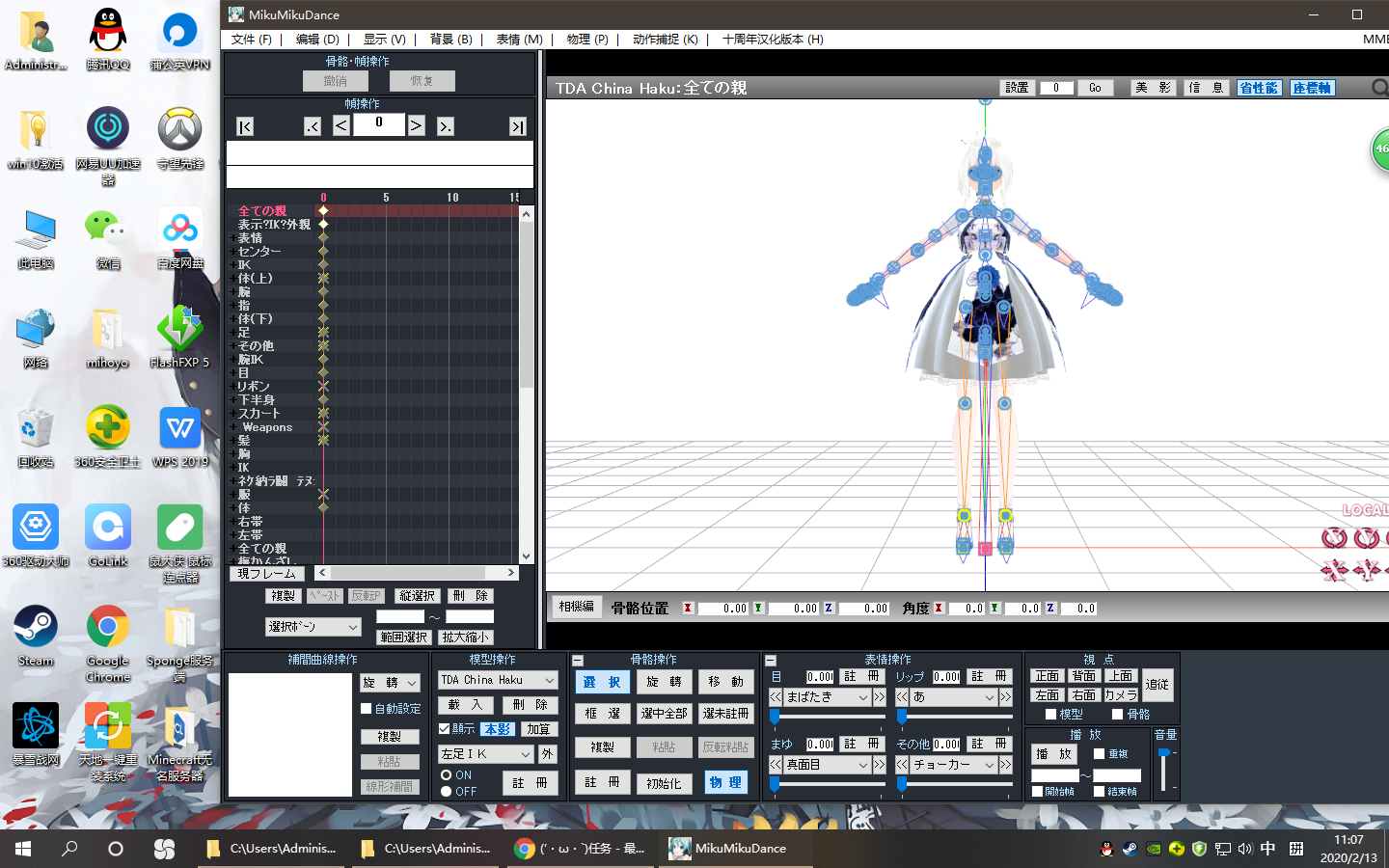This screenshot has width=1389, height=868.
Task: Click the 播放 play button
Action: pyautogui.click(x=1054, y=754)
